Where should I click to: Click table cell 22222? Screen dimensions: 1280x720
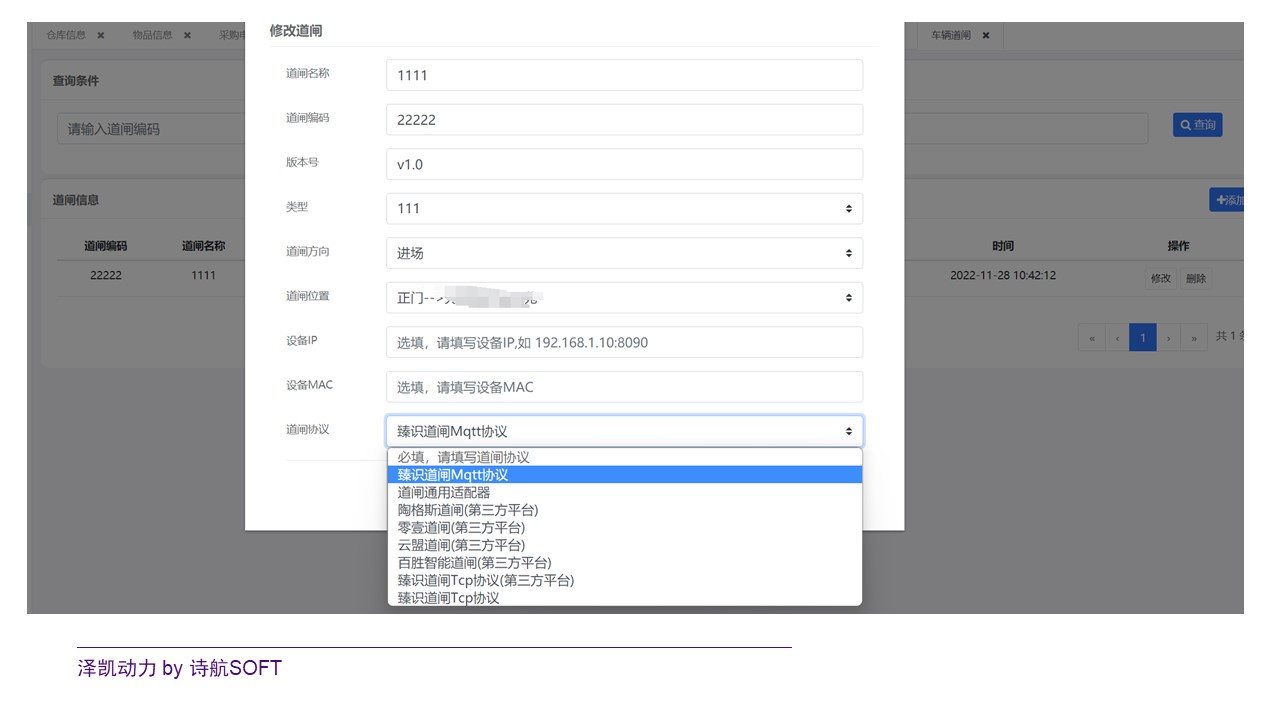pos(106,275)
